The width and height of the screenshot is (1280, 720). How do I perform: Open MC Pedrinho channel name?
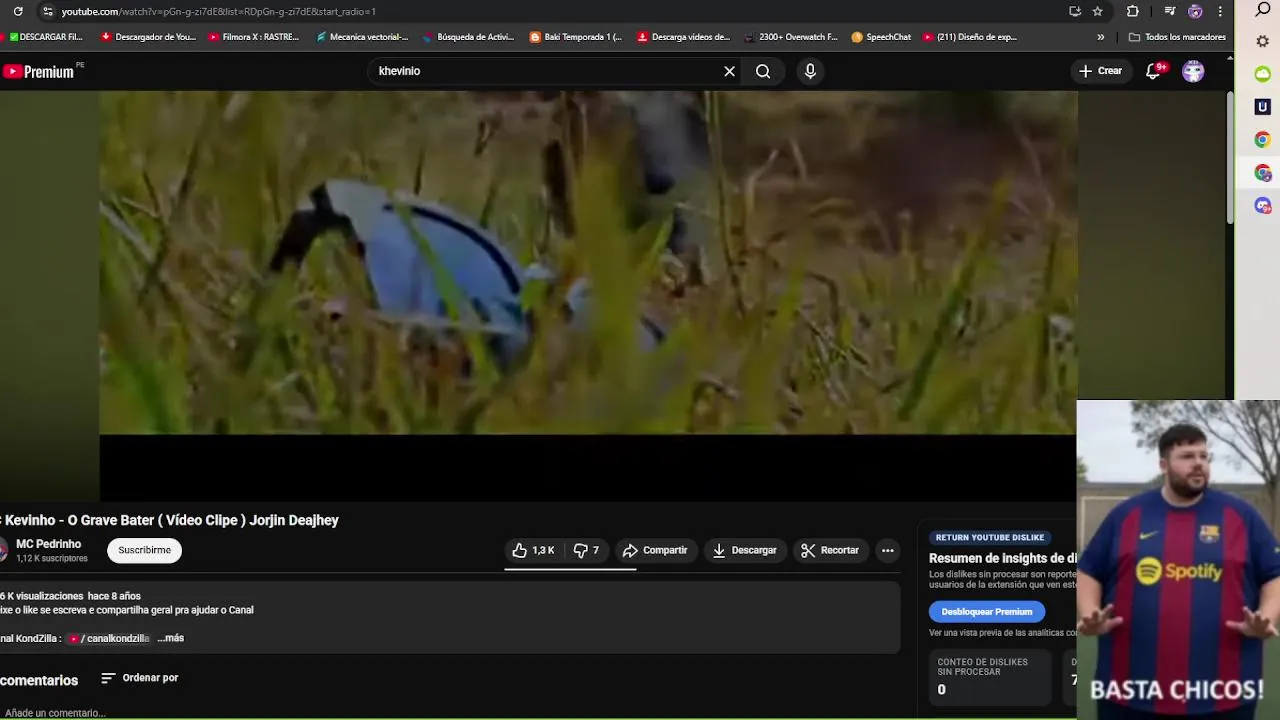(x=48, y=544)
